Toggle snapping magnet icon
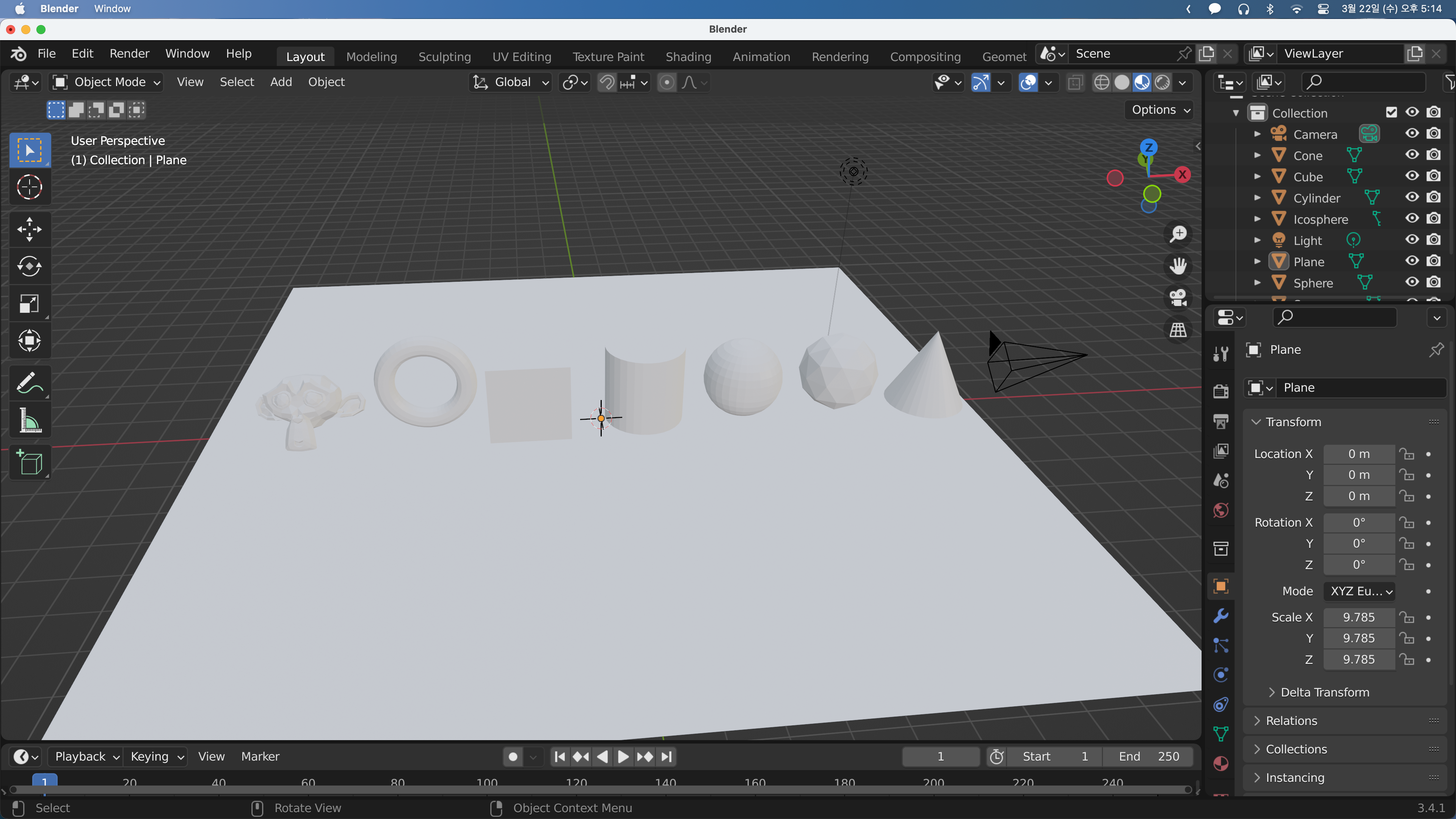1456x819 pixels. pyautogui.click(x=607, y=83)
